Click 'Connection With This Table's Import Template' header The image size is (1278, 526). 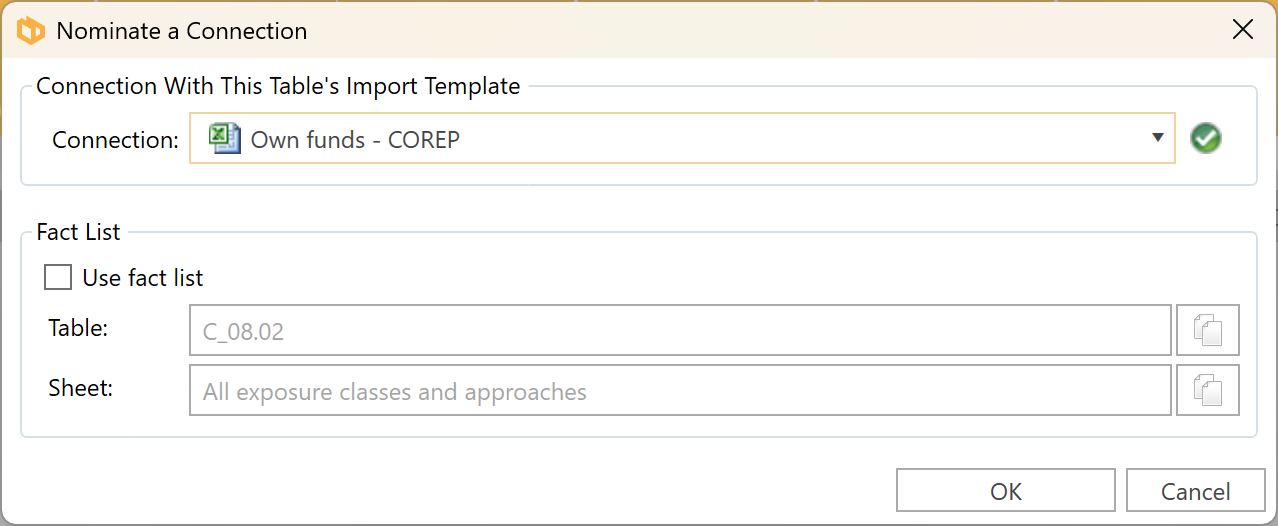pos(278,86)
